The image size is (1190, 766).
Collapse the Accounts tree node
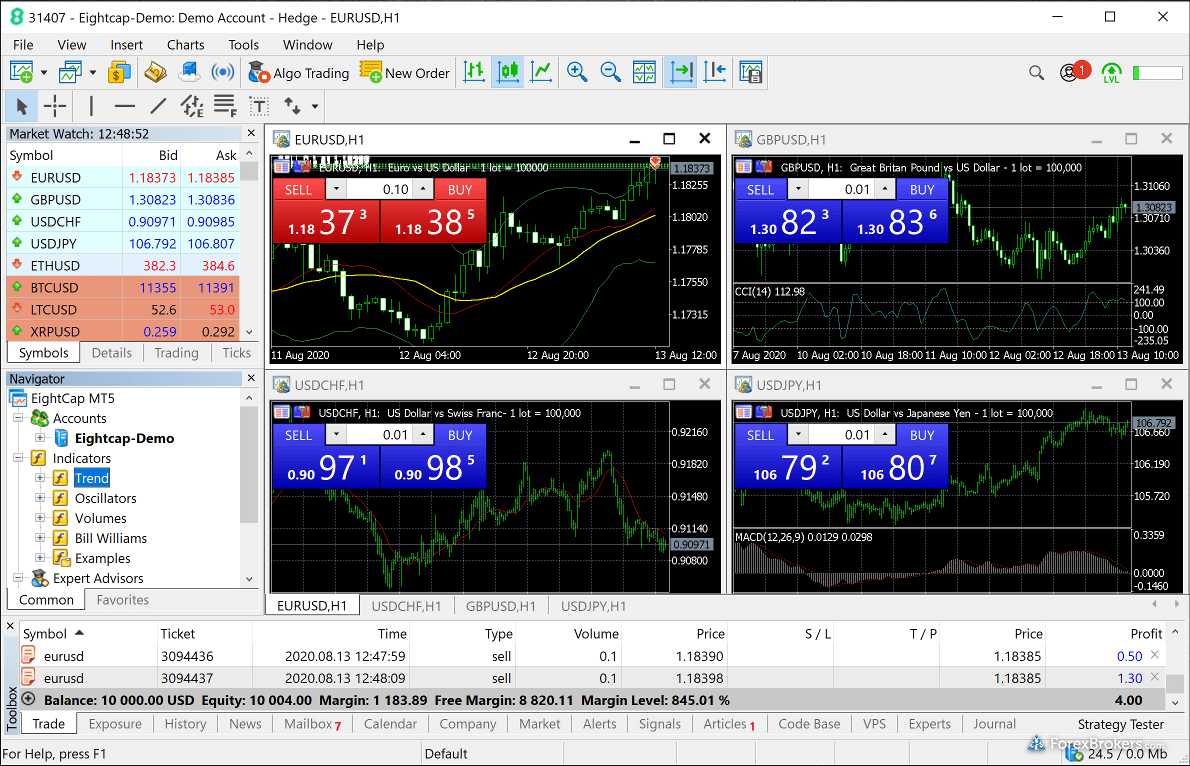pos(18,418)
